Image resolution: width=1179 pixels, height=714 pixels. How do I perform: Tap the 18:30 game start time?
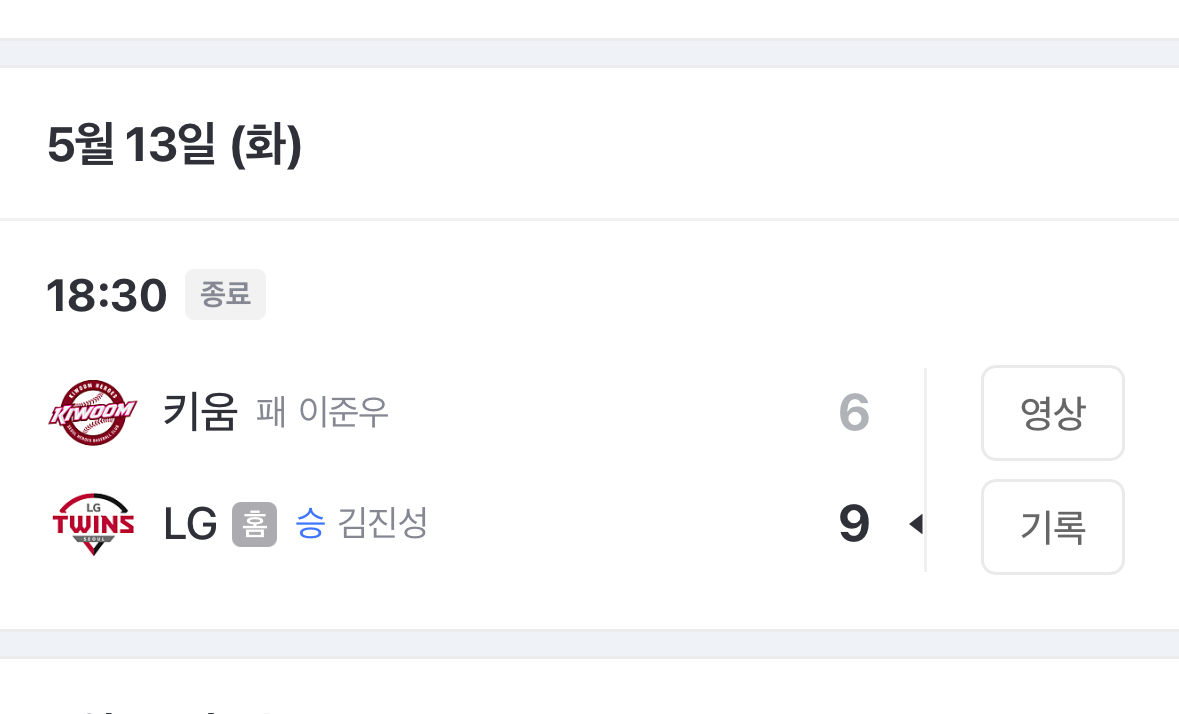[106, 296]
